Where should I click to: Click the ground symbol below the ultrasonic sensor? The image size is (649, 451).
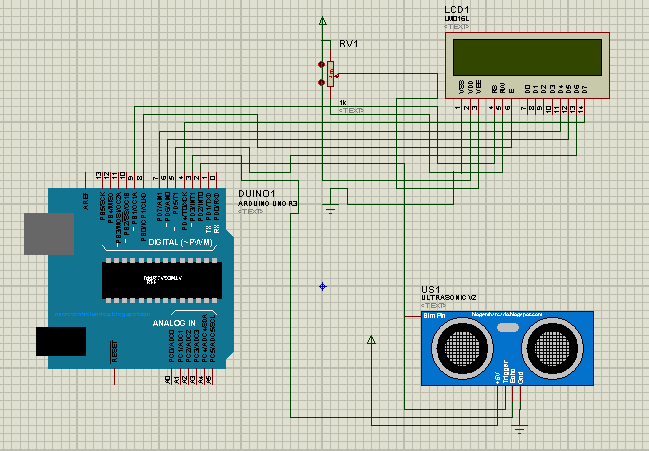519,430
